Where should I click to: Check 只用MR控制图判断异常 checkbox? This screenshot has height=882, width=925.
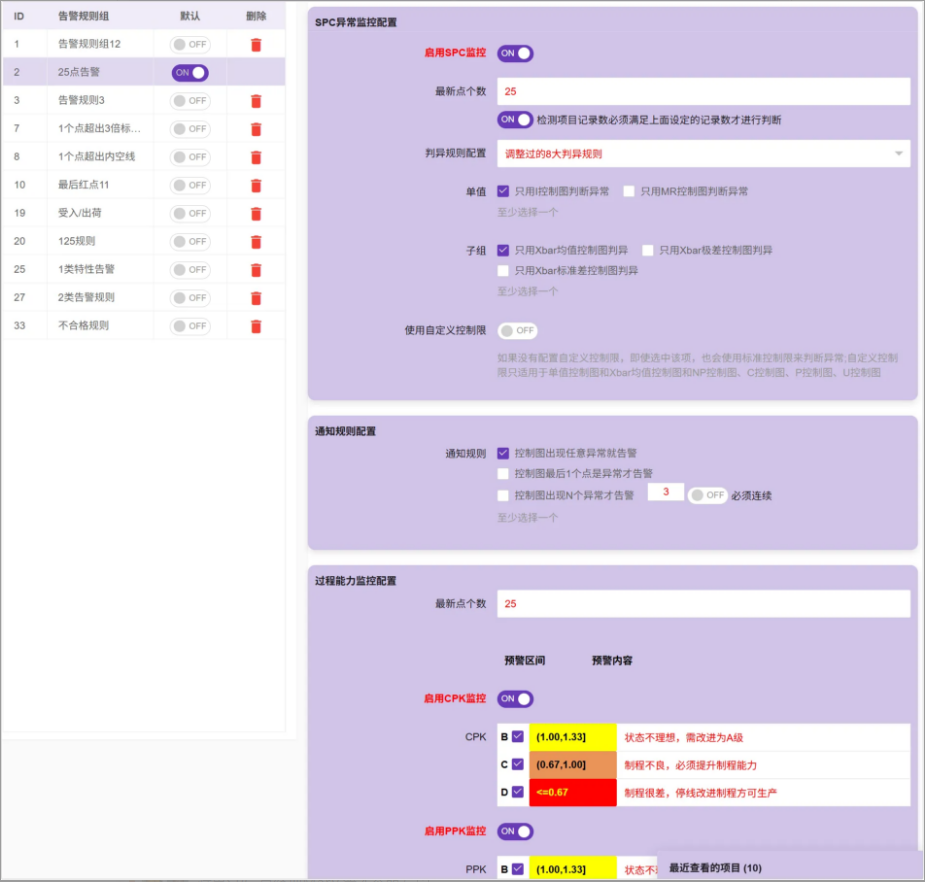click(x=629, y=191)
